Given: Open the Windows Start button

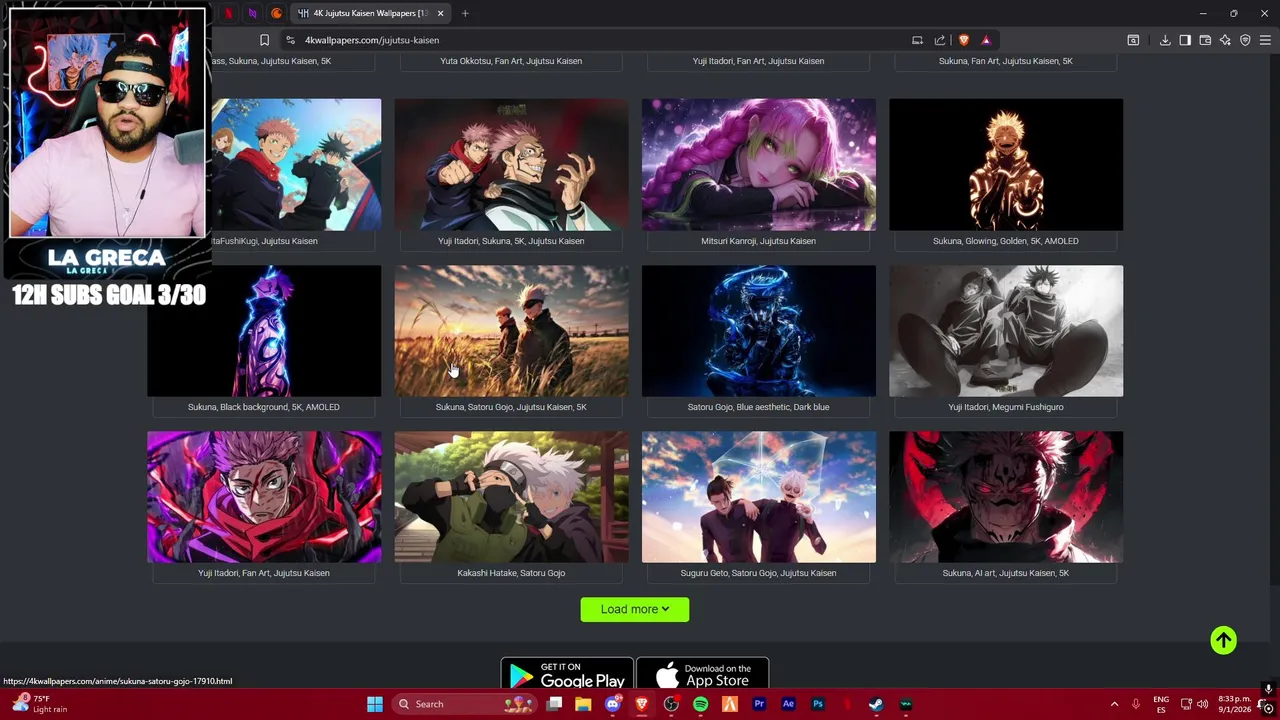Looking at the screenshot, I should click(375, 704).
